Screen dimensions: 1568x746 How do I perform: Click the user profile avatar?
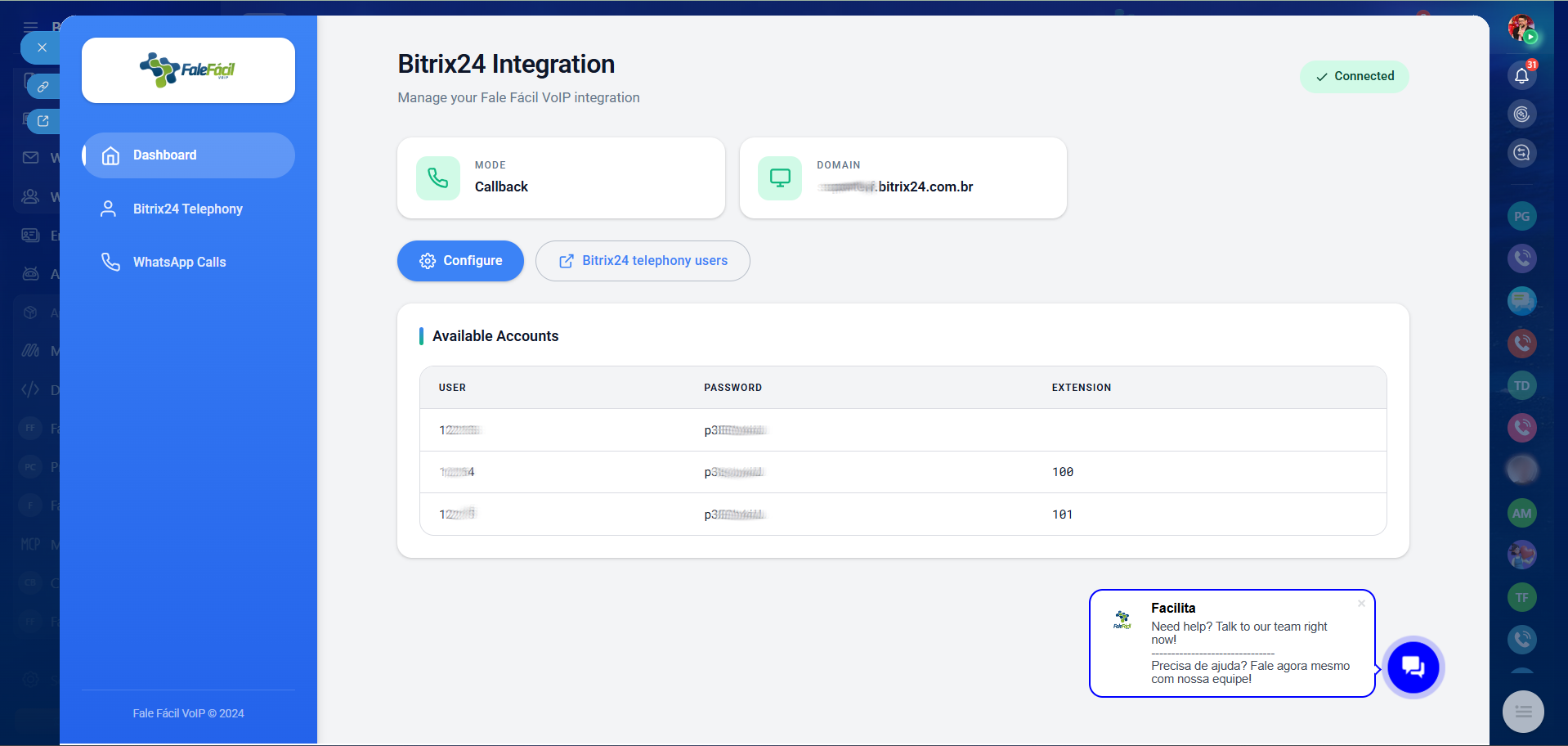(x=1521, y=29)
